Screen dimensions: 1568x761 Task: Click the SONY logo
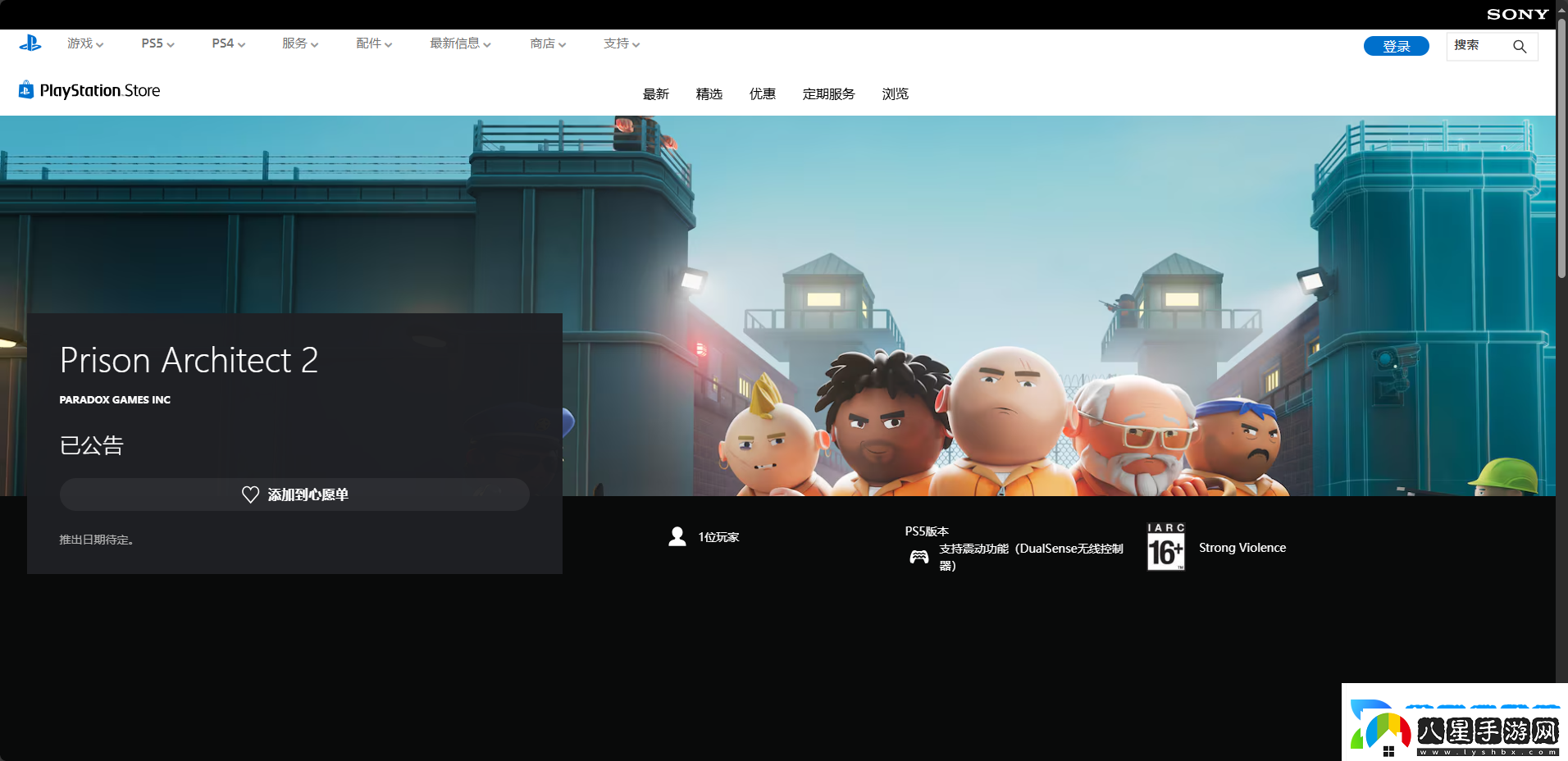pyautogui.click(x=1517, y=14)
